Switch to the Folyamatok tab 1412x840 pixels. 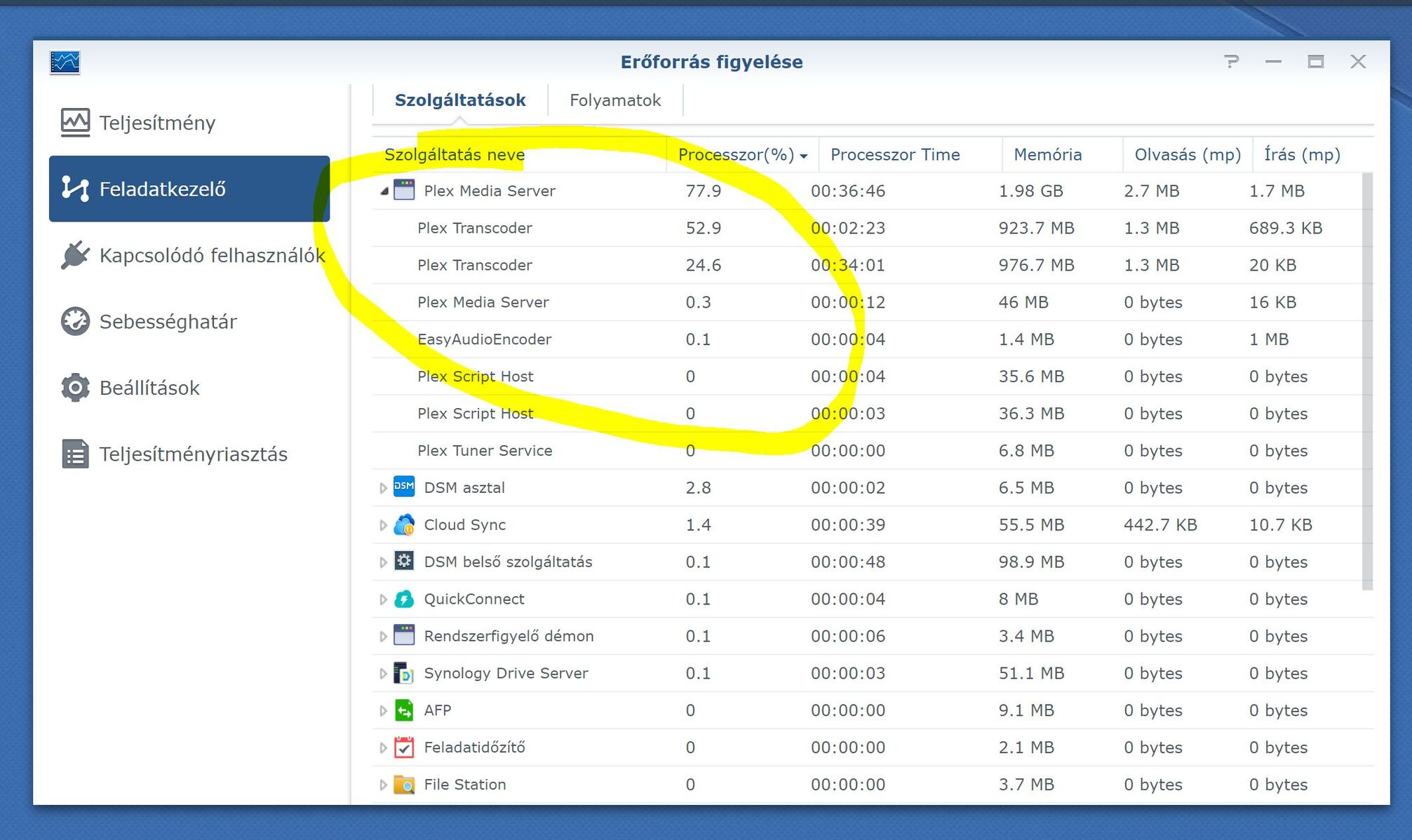(x=615, y=100)
